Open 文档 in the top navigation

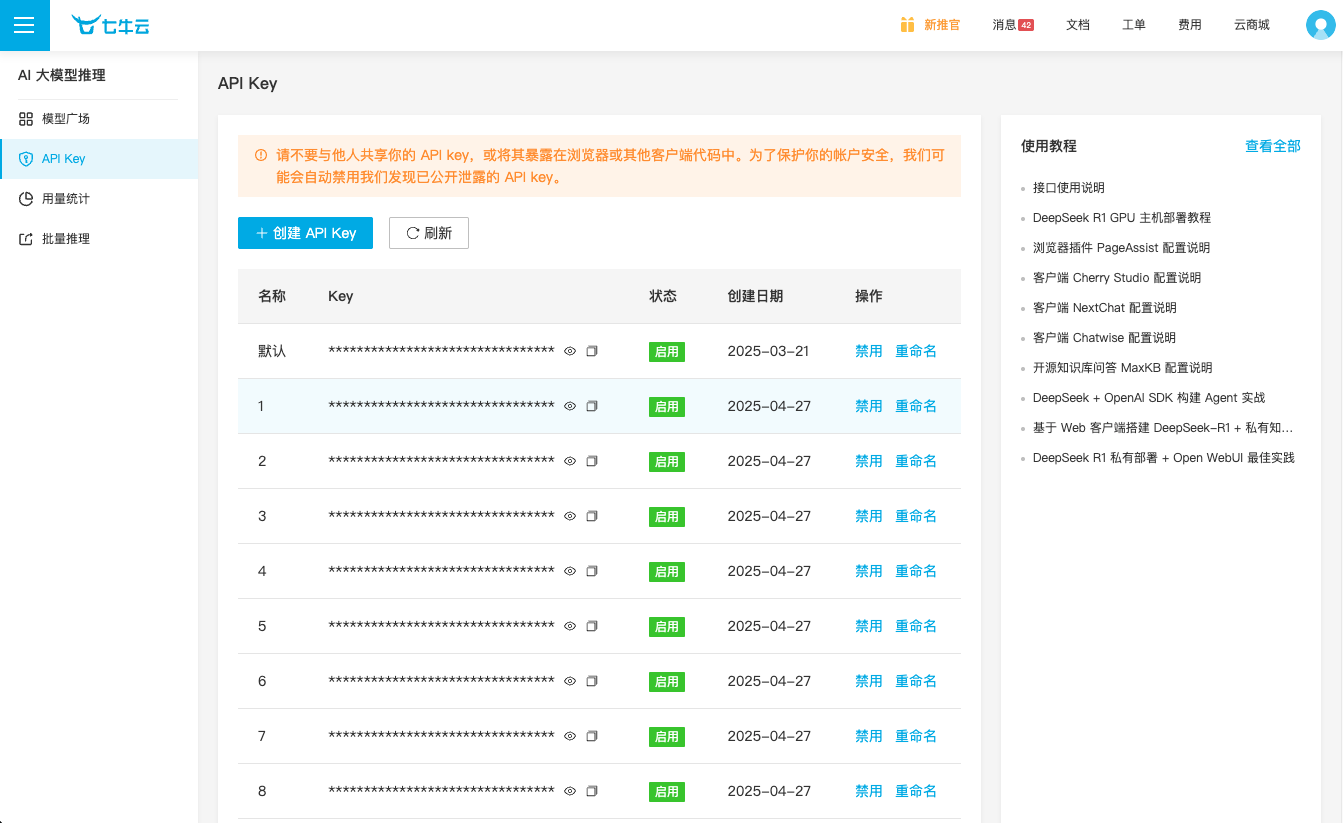(x=1078, y=25)
